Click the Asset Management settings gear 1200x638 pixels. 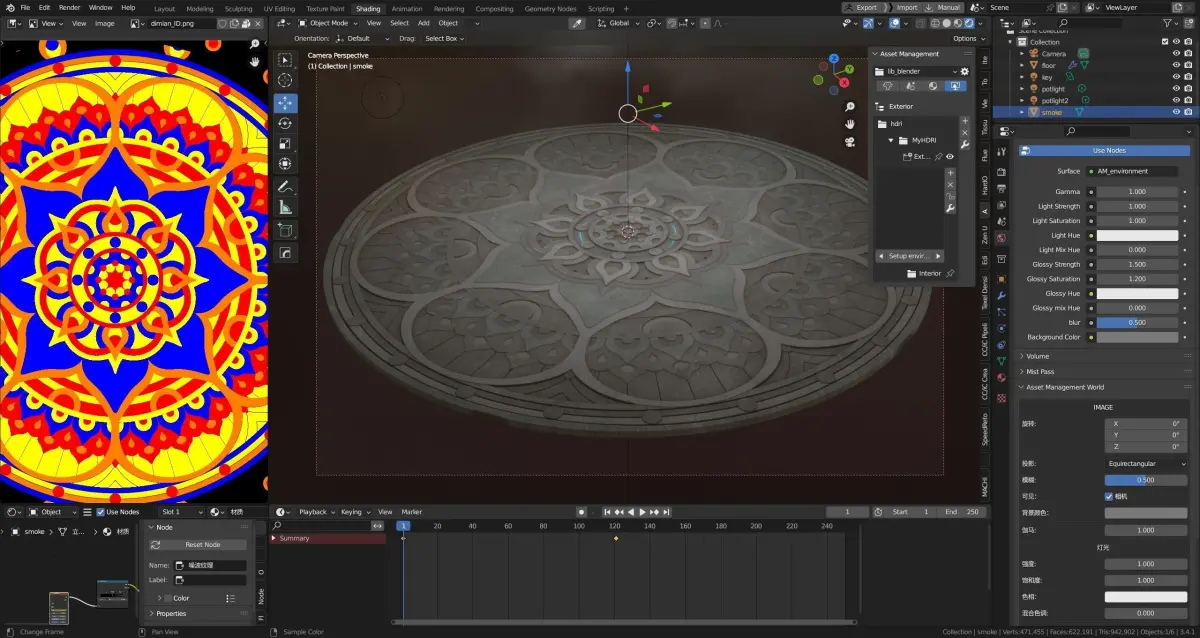[x=965, y=72]
